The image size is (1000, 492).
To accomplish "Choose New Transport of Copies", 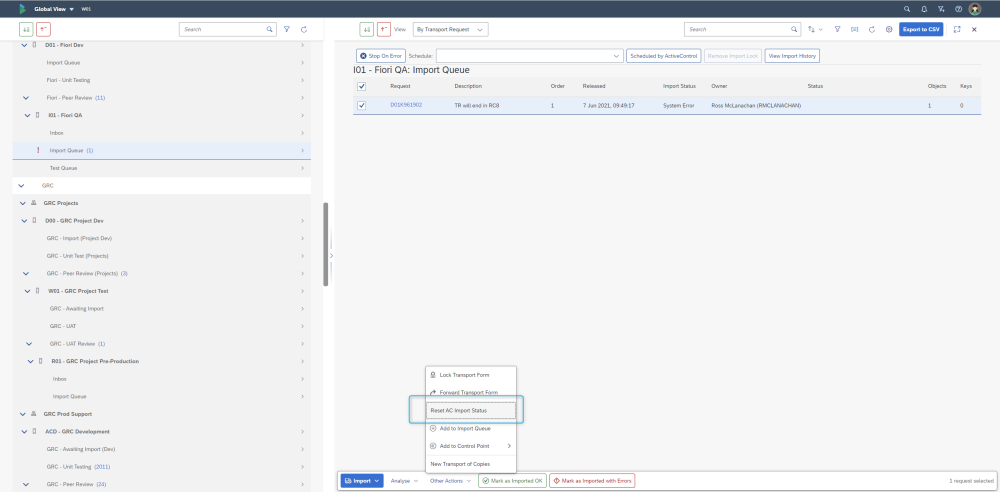I will [471, 464].
